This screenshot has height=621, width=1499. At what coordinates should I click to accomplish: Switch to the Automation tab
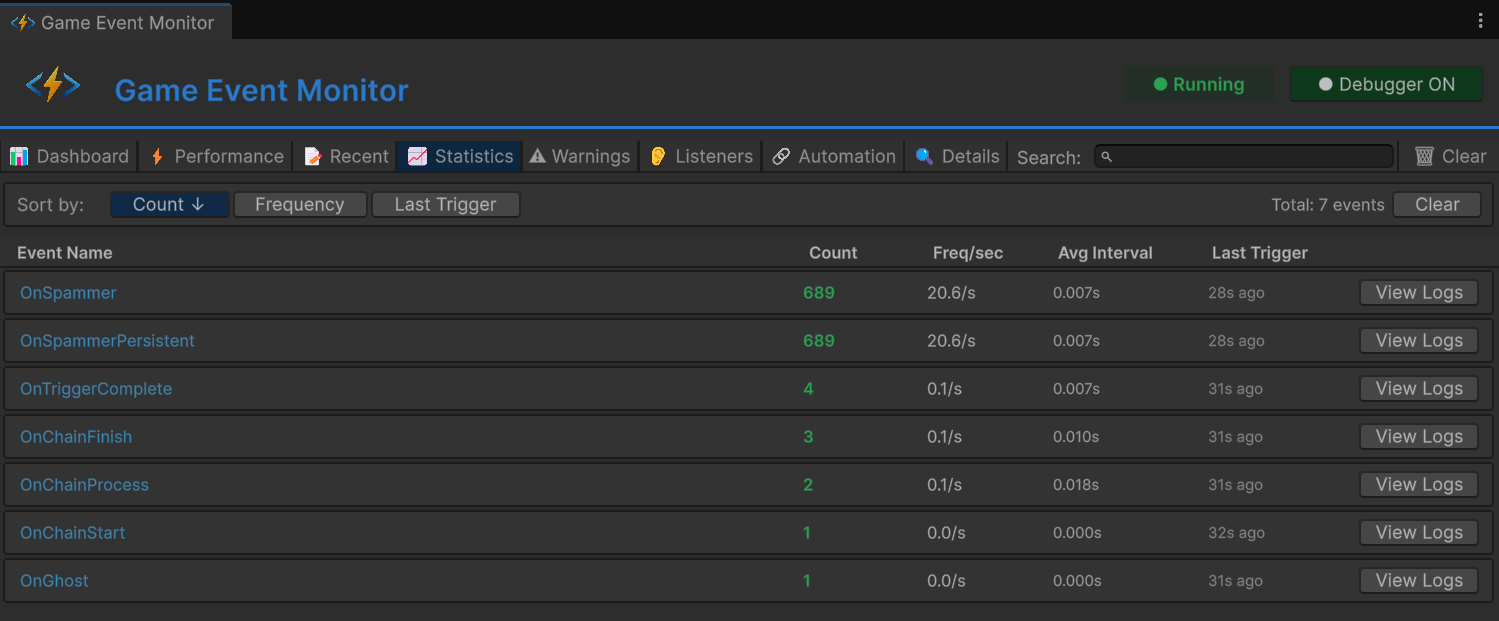(x=833, y=156)
